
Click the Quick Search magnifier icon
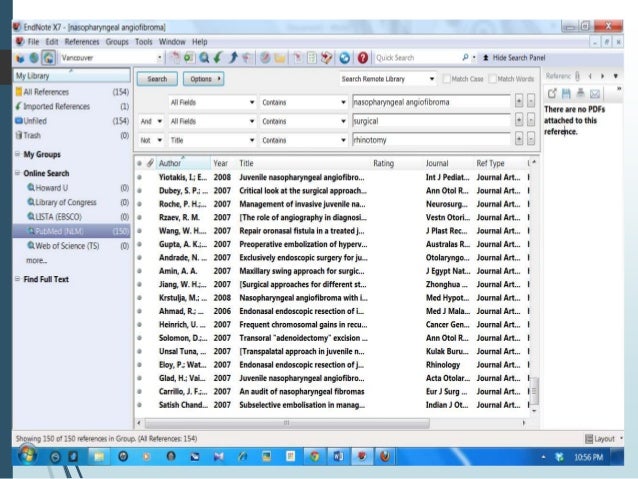[465, 57]
